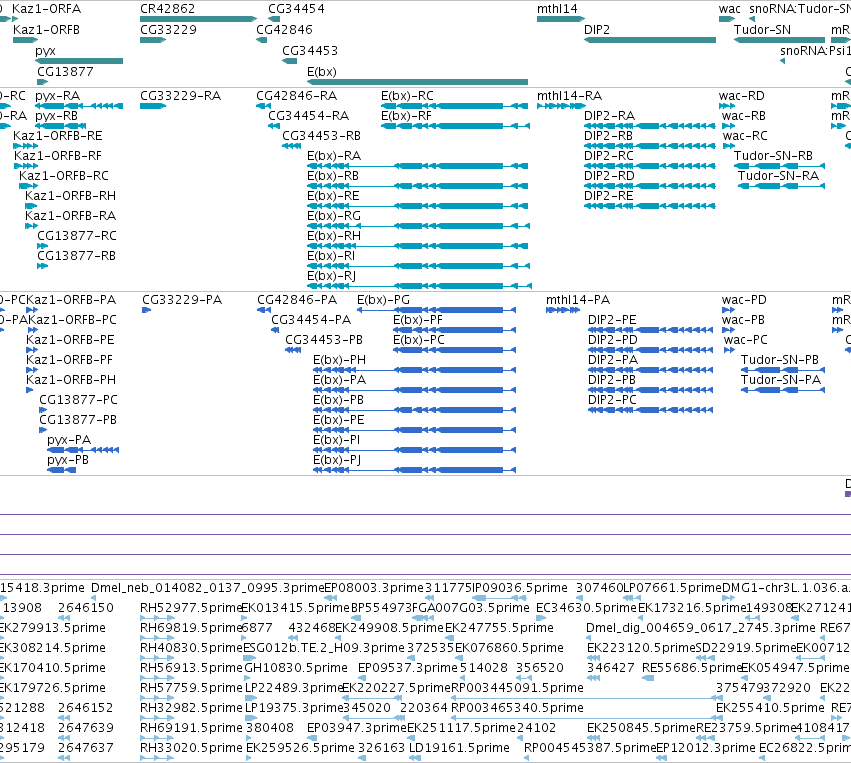Open protein mthl14-PA
The height and width of the screenshot is (763, 851).
tap(578, 300)
